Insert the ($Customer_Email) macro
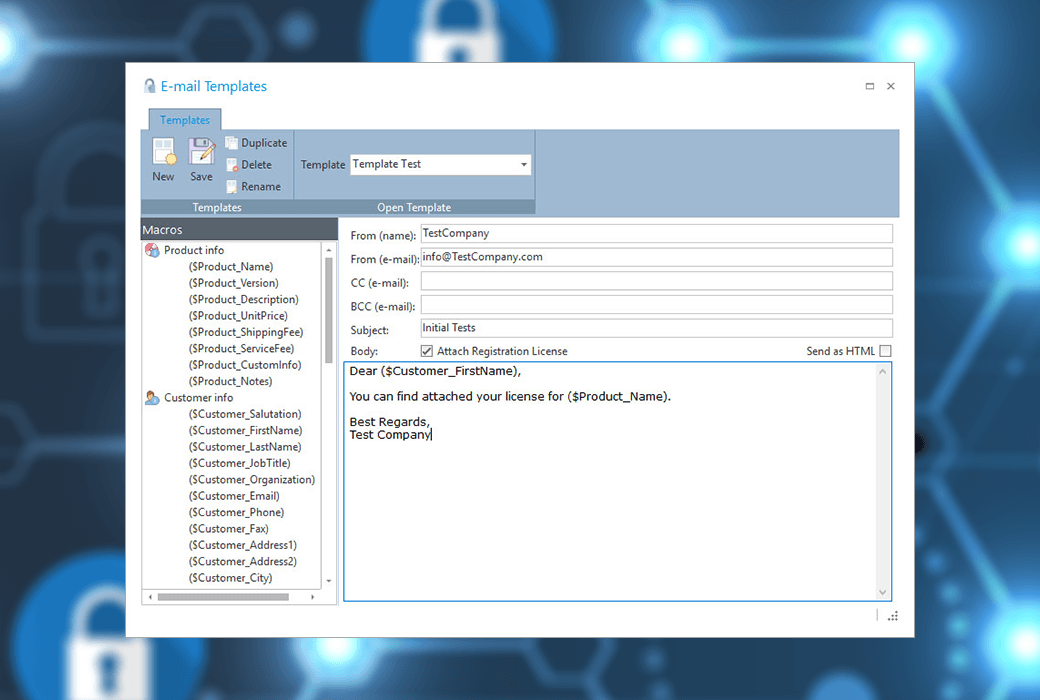1040x700 pixels. click(234, 496)
